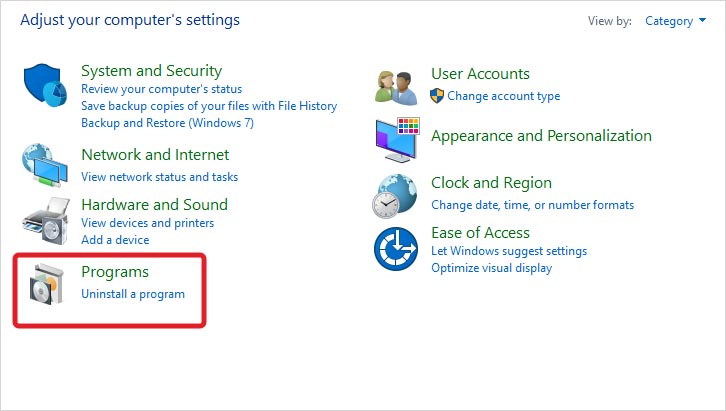The image size is (726, 411).
Task: Click the shield icon beside Change account type
Action: (437, 96)
